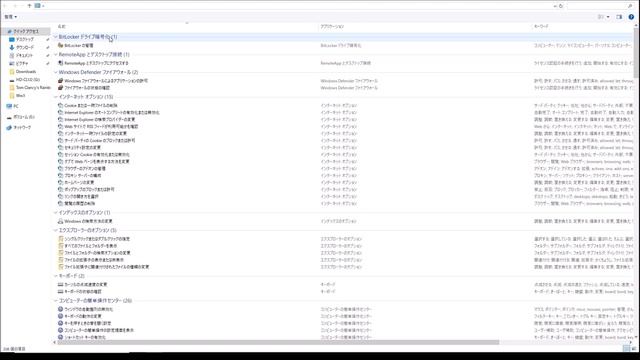Collapse the BitLocker ドライブ暗号化 group

pos(56,37)
